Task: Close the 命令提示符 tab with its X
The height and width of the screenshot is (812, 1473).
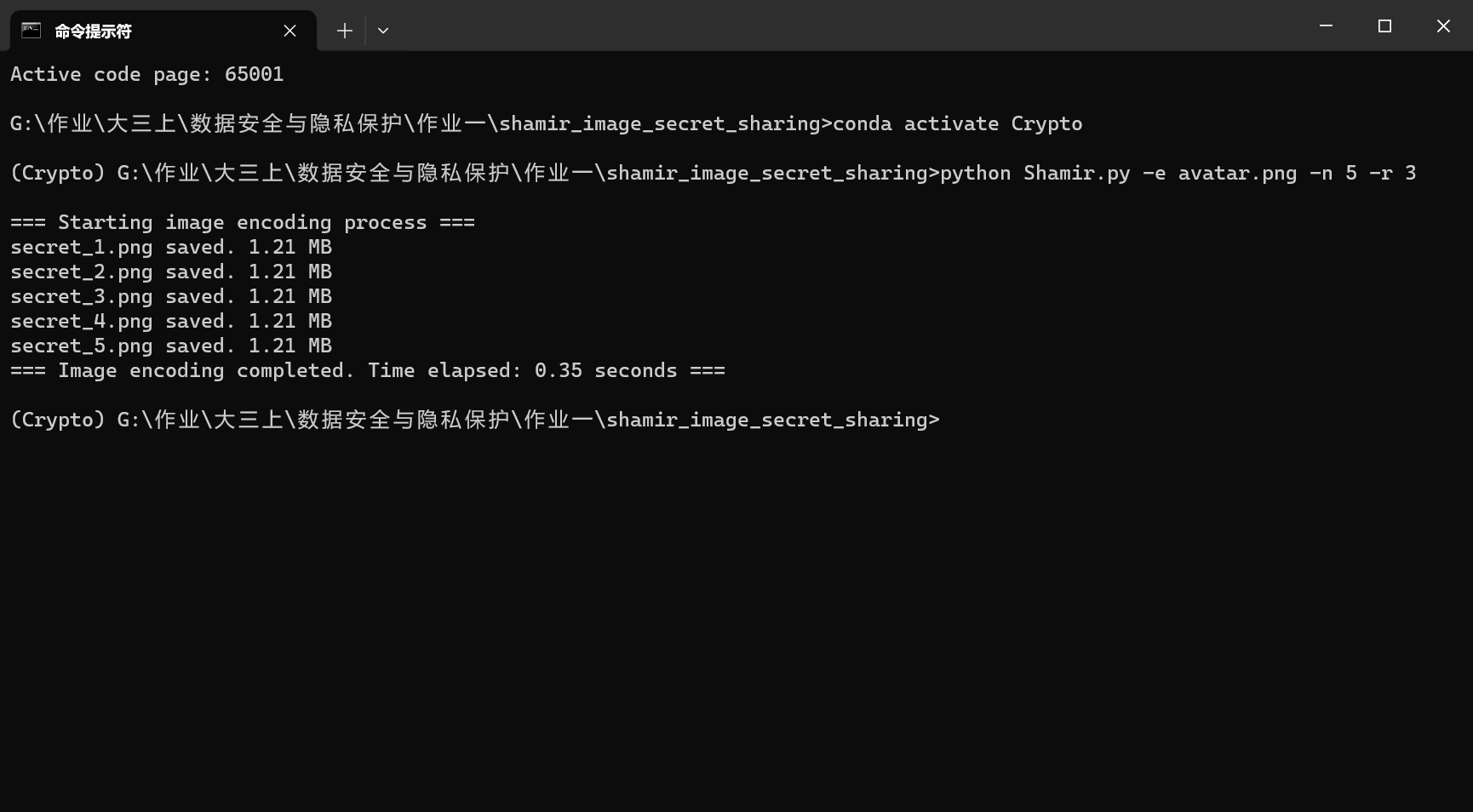Action: (289, 31)
